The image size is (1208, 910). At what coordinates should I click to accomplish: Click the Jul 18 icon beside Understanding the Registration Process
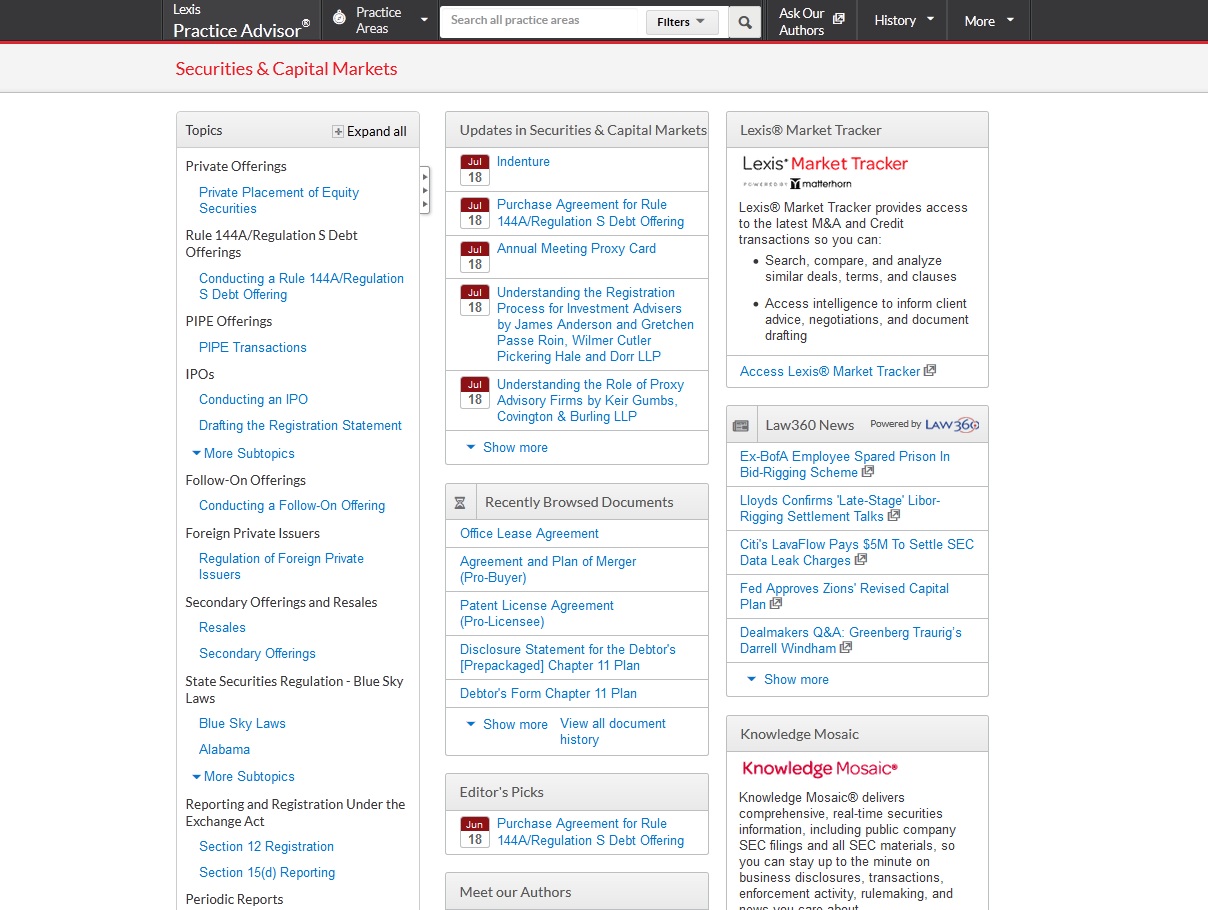pos(475,301)
